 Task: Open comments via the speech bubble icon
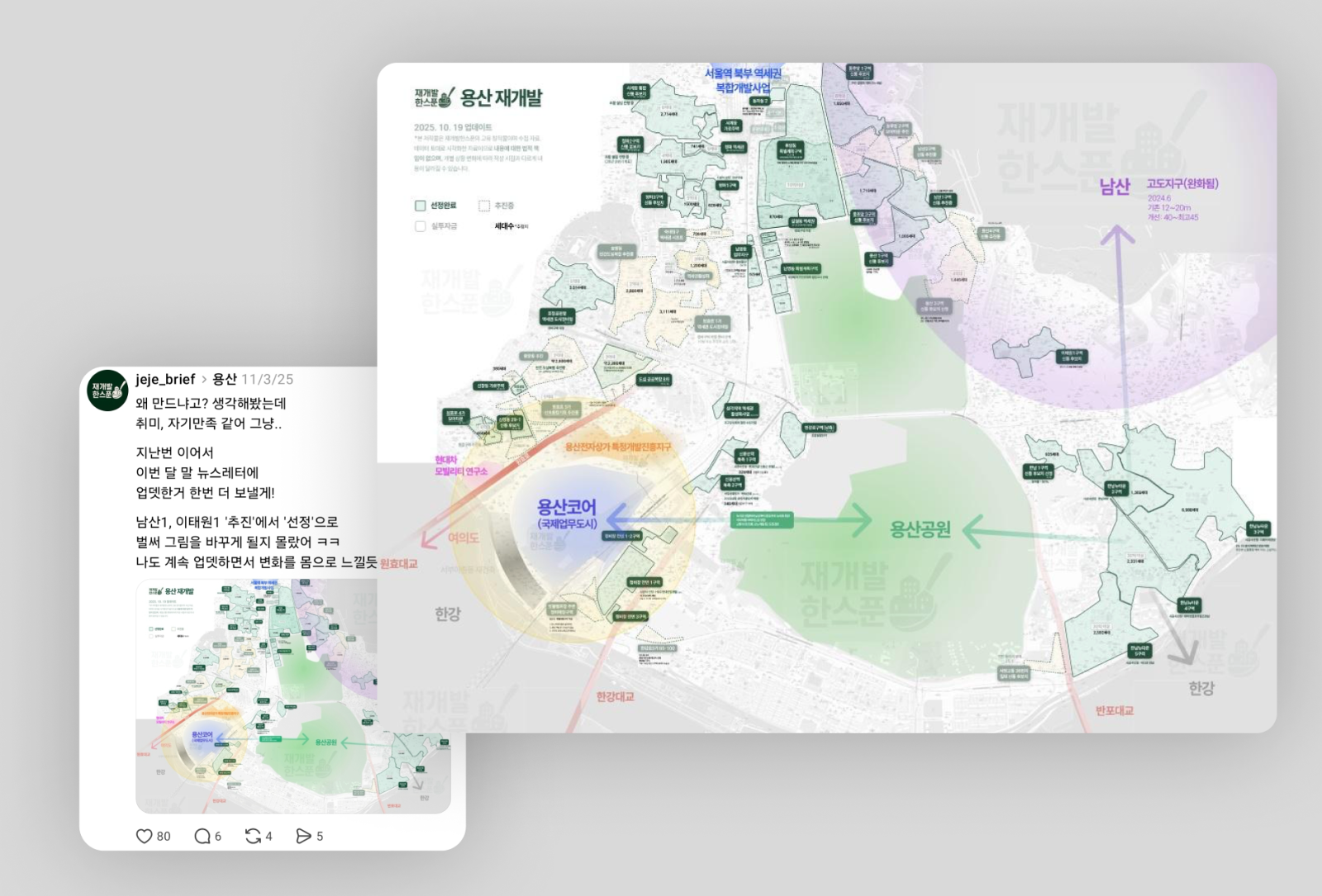202,836
